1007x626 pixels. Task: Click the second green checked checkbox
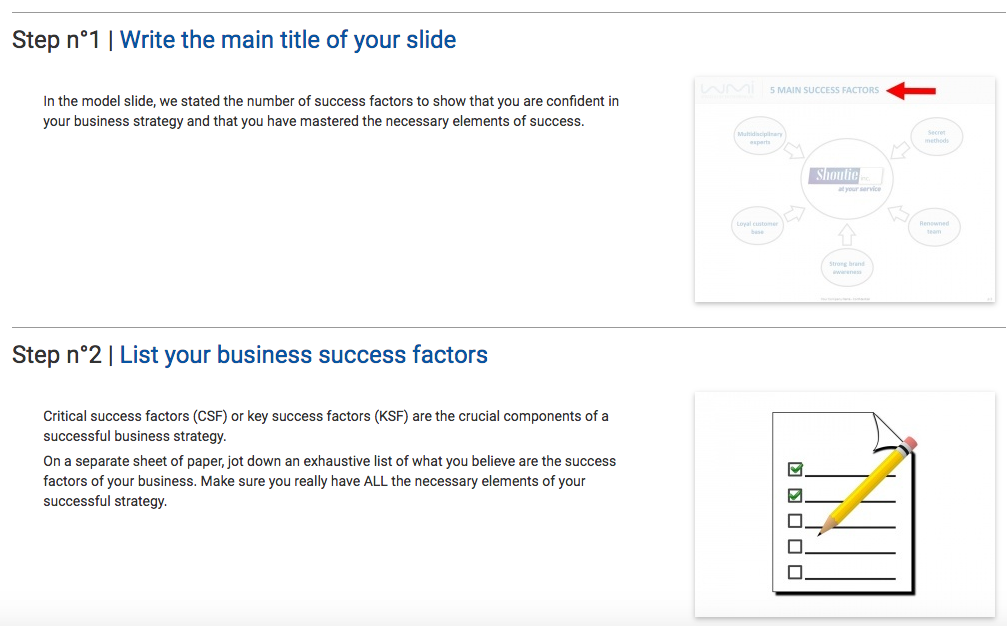coord(795,495)
